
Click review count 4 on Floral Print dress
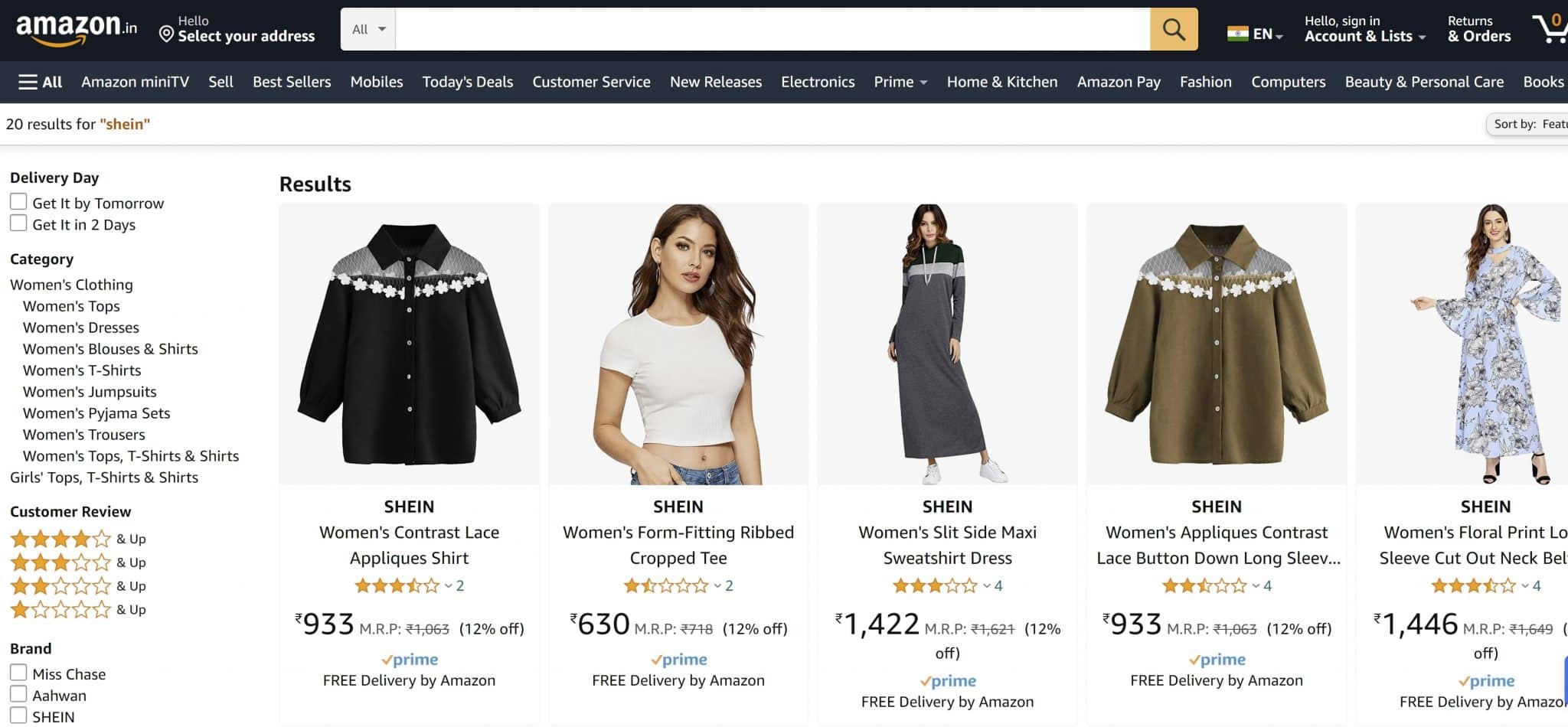point(1536,586)
